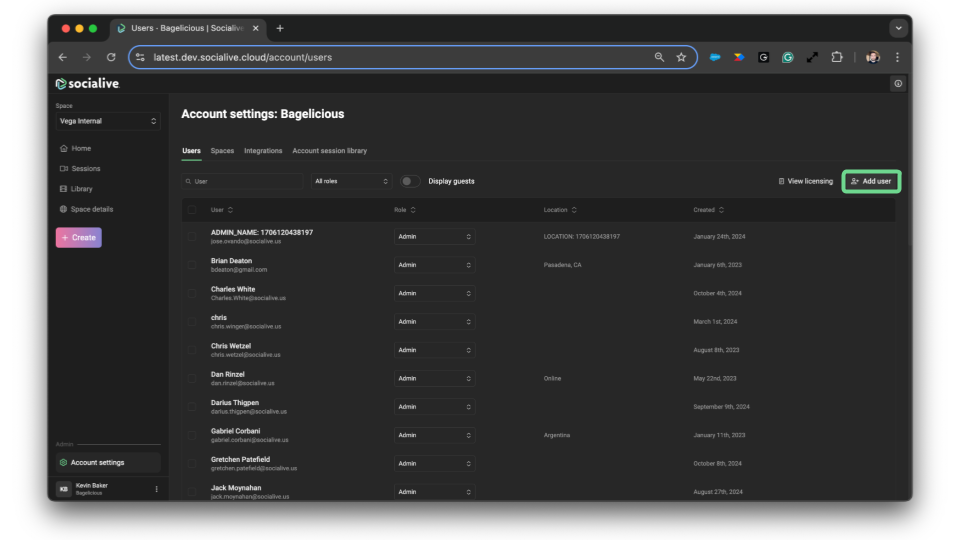Click the pink Create button
This screenshot has width=960, height=540.
[x=79, y=238]
